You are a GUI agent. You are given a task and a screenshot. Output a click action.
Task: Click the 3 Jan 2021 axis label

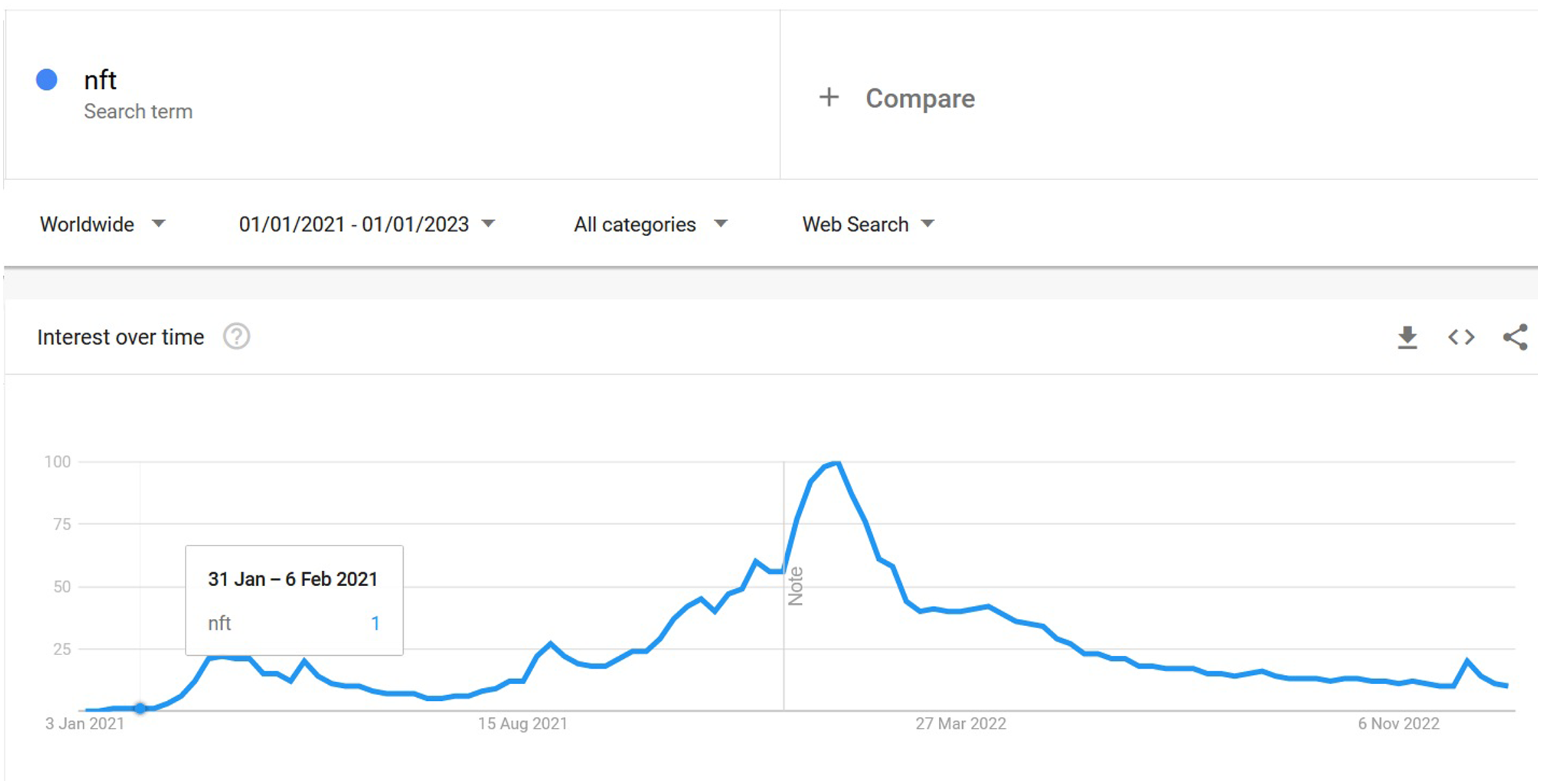click(x=85, y=724)
